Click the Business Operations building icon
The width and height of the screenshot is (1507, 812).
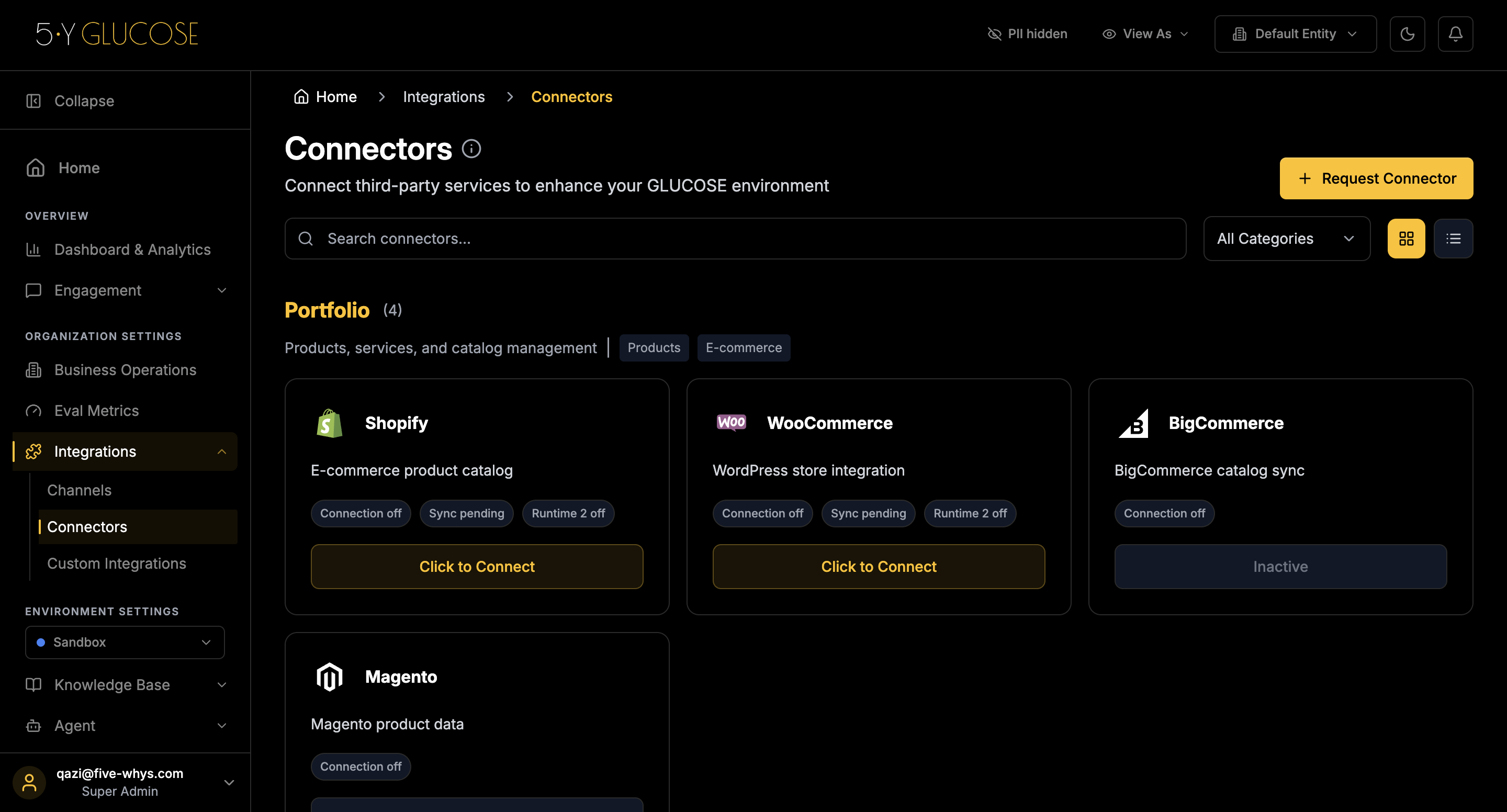(33, 370)
